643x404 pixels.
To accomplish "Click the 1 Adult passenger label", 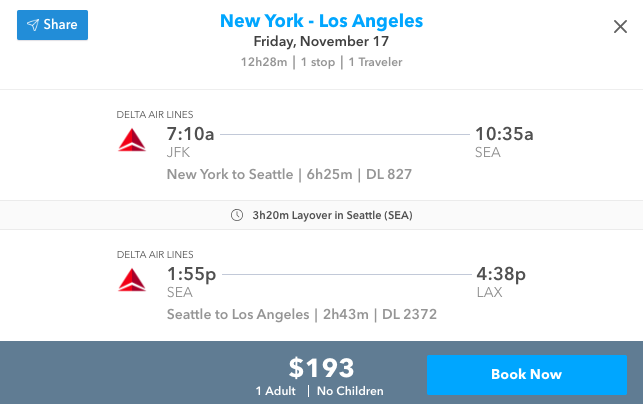I will [275, 391].
